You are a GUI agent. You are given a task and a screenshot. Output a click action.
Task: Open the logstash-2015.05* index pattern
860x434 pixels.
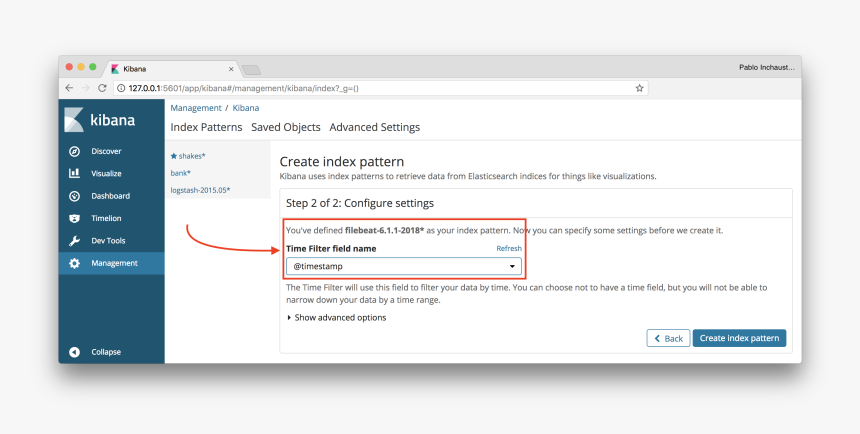pos(200,190)
